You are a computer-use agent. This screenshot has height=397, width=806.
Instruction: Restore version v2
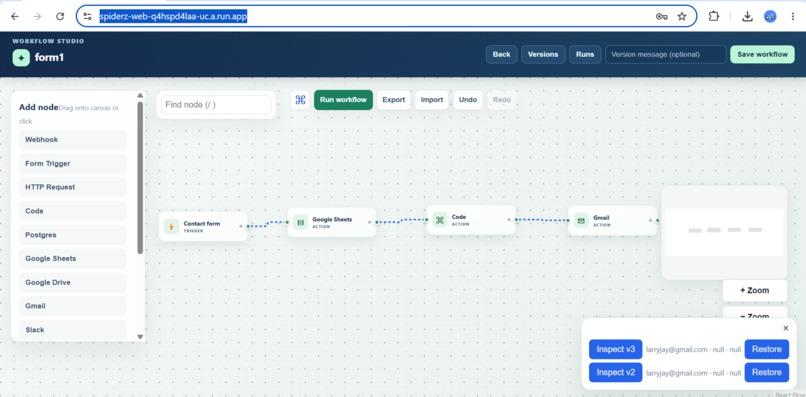click(x=766, y=372)
